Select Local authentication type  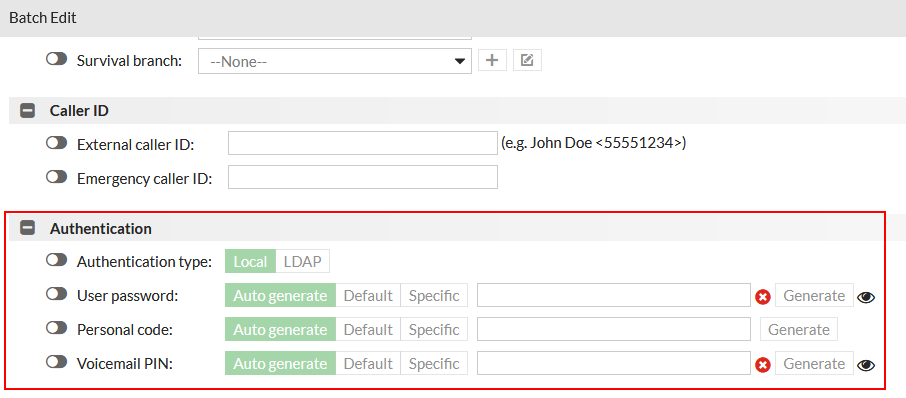pyautogui.click(x=250, y=262)
